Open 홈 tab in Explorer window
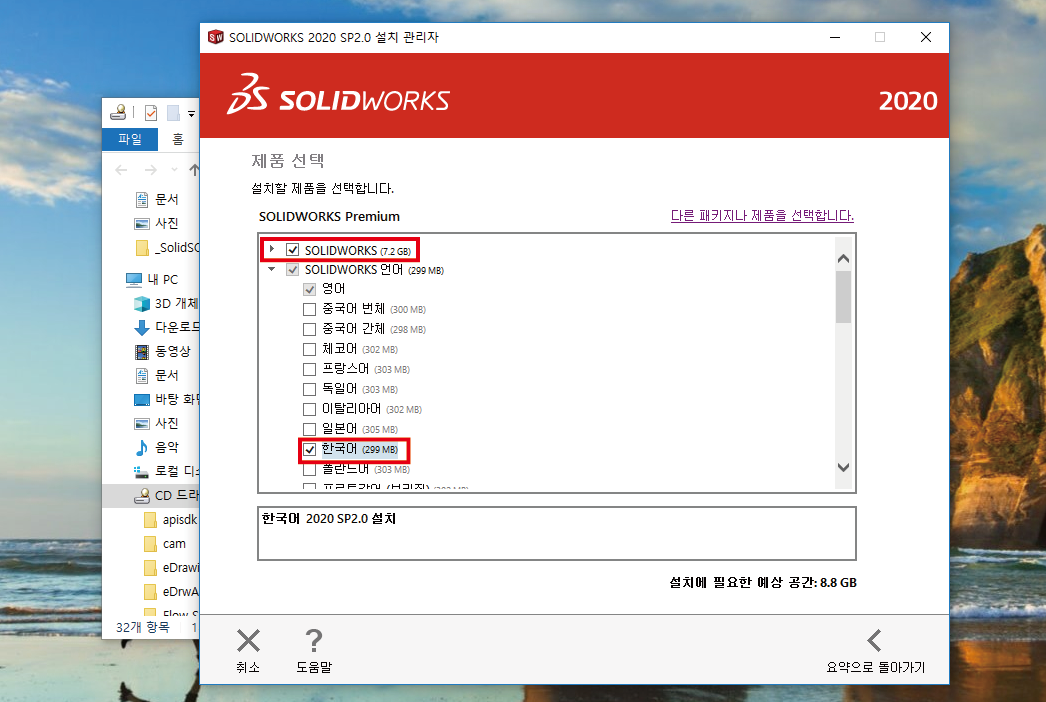 click(x=177, y=139)
